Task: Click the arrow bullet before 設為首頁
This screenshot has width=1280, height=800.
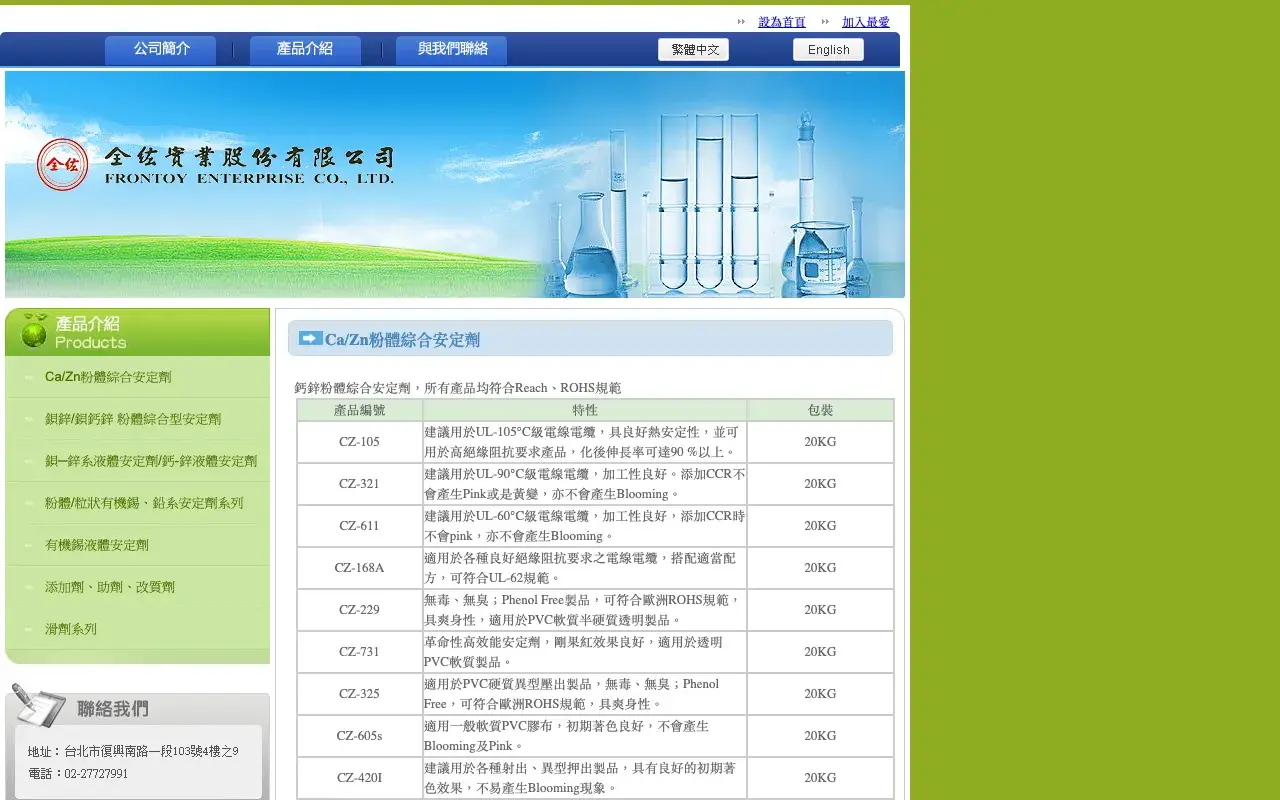Action: pos(741,21)
